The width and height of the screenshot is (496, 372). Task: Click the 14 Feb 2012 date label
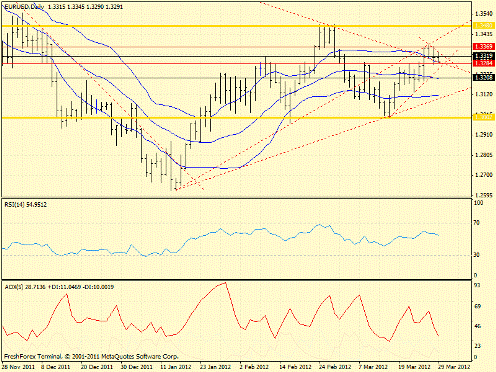(291, 367)
